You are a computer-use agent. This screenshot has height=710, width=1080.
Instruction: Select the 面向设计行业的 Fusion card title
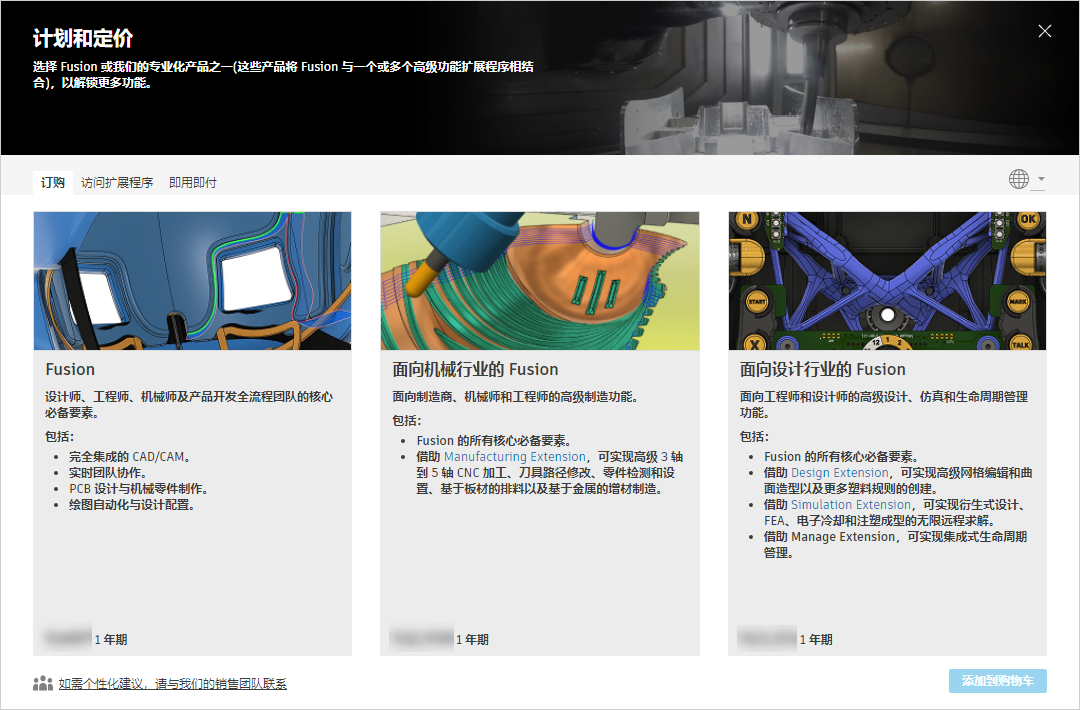[x=822, y=370]
